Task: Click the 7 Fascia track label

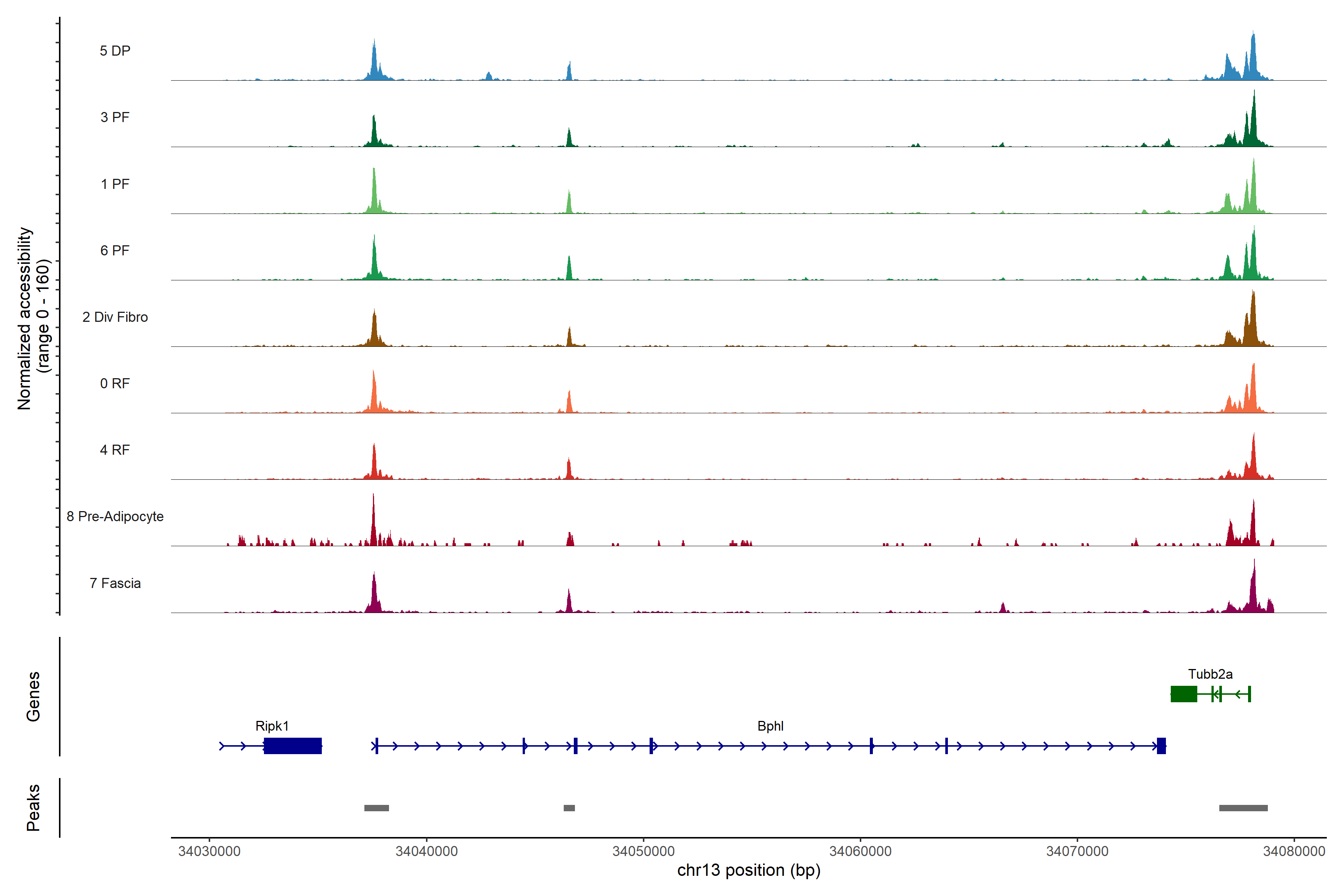Action: (115, 584)
